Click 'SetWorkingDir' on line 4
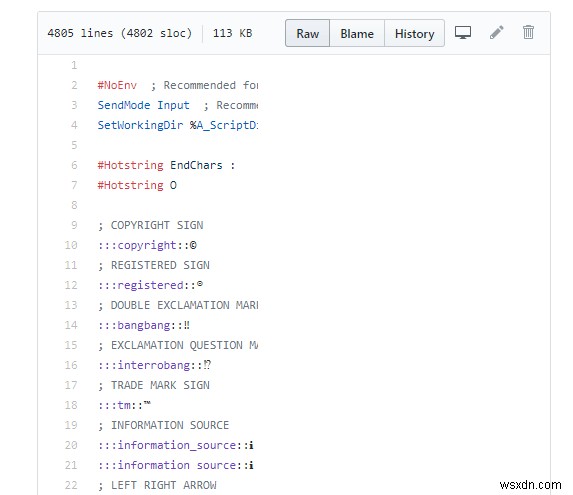Screen dimensions: 573x495 coord(140,125)
